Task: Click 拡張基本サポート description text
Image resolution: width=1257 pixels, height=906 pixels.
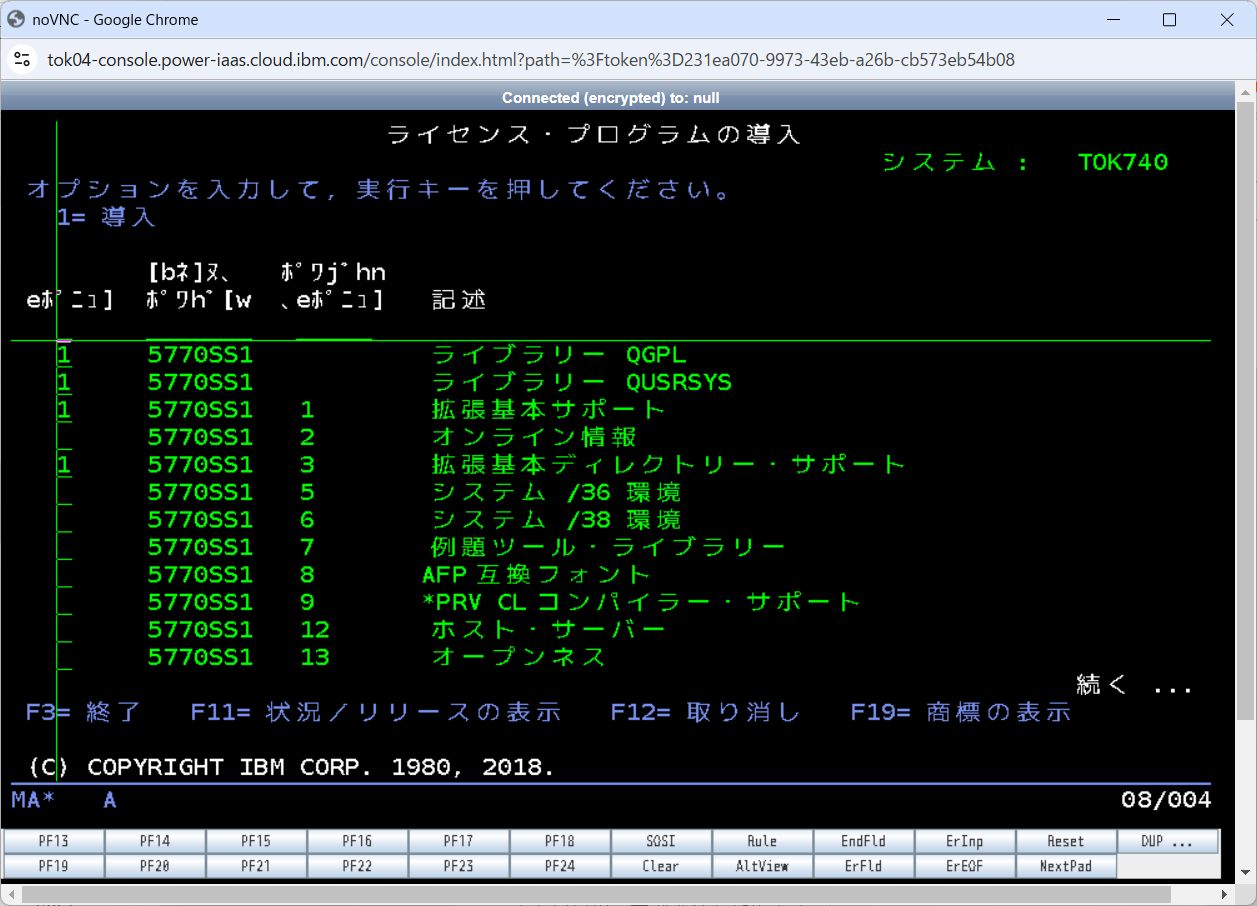Action: click(549, 410)
